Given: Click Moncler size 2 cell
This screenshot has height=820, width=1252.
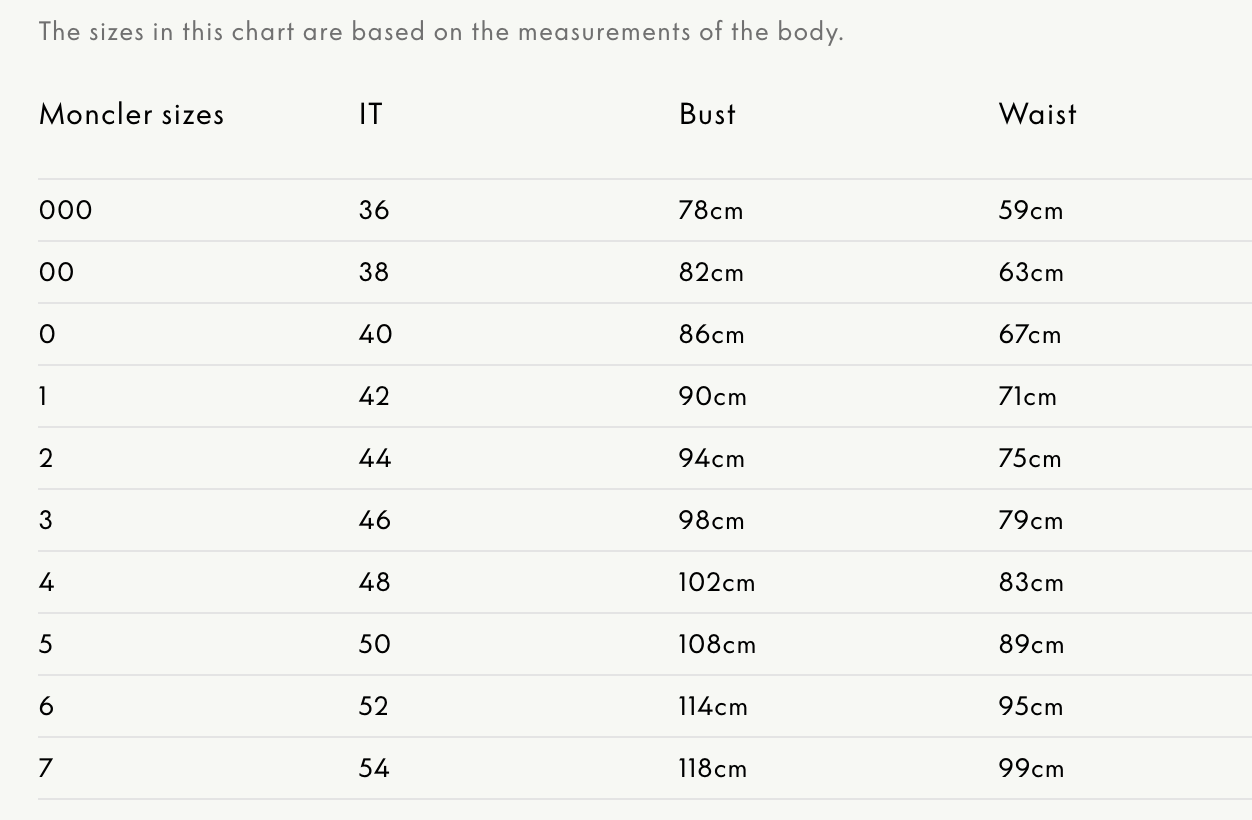Looking at the screenshot, I should [46, 458].
